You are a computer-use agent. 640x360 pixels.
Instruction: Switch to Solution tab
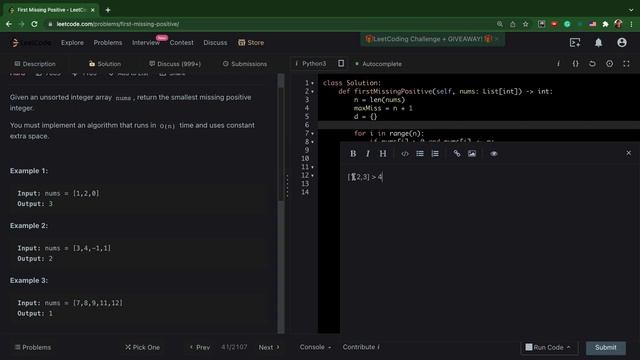[x=105, y=64]
